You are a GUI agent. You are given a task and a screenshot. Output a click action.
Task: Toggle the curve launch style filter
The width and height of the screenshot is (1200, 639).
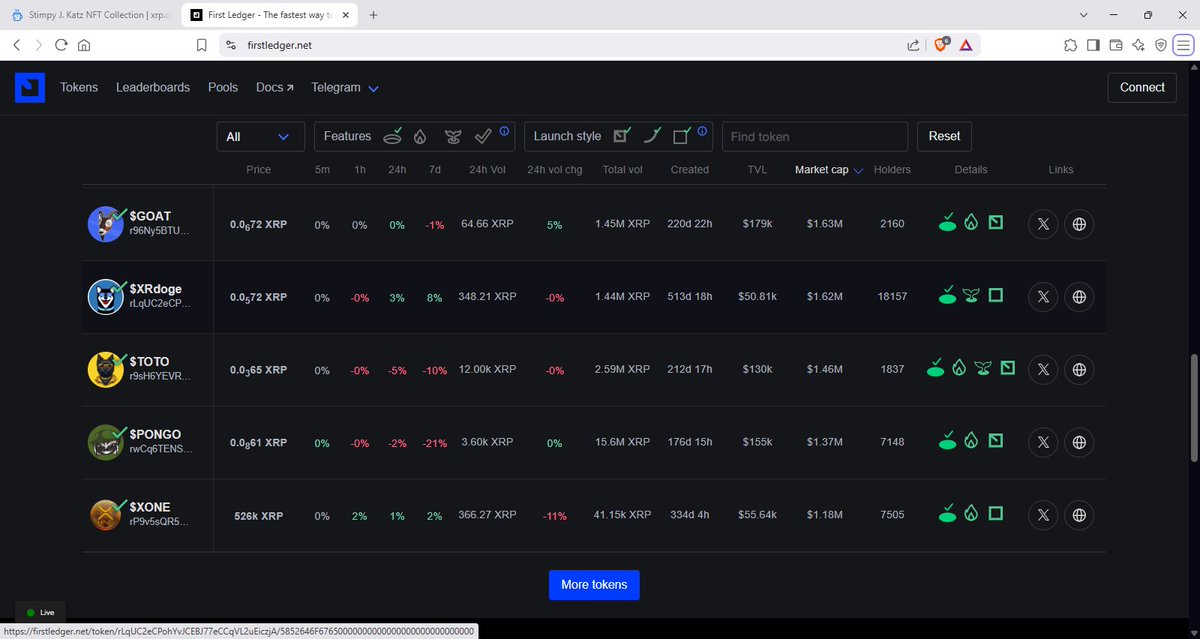click(x=652, y=135)
